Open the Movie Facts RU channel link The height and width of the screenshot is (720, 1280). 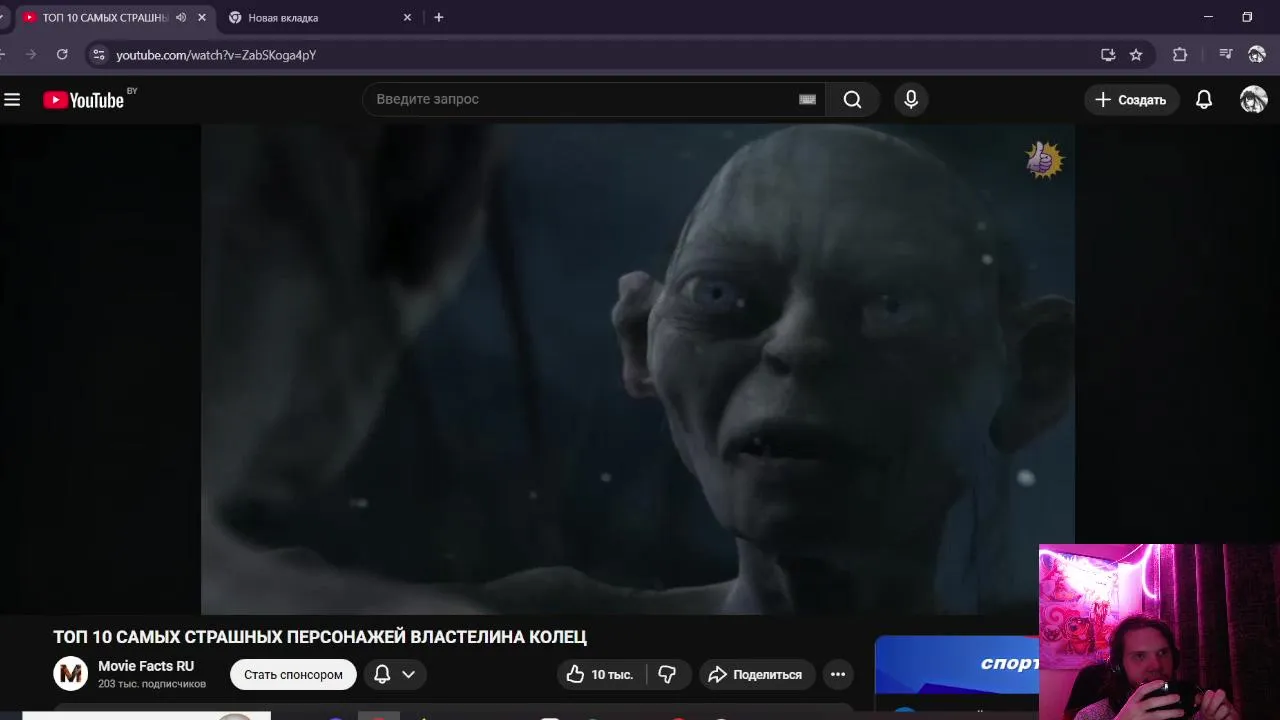[146, 666]
